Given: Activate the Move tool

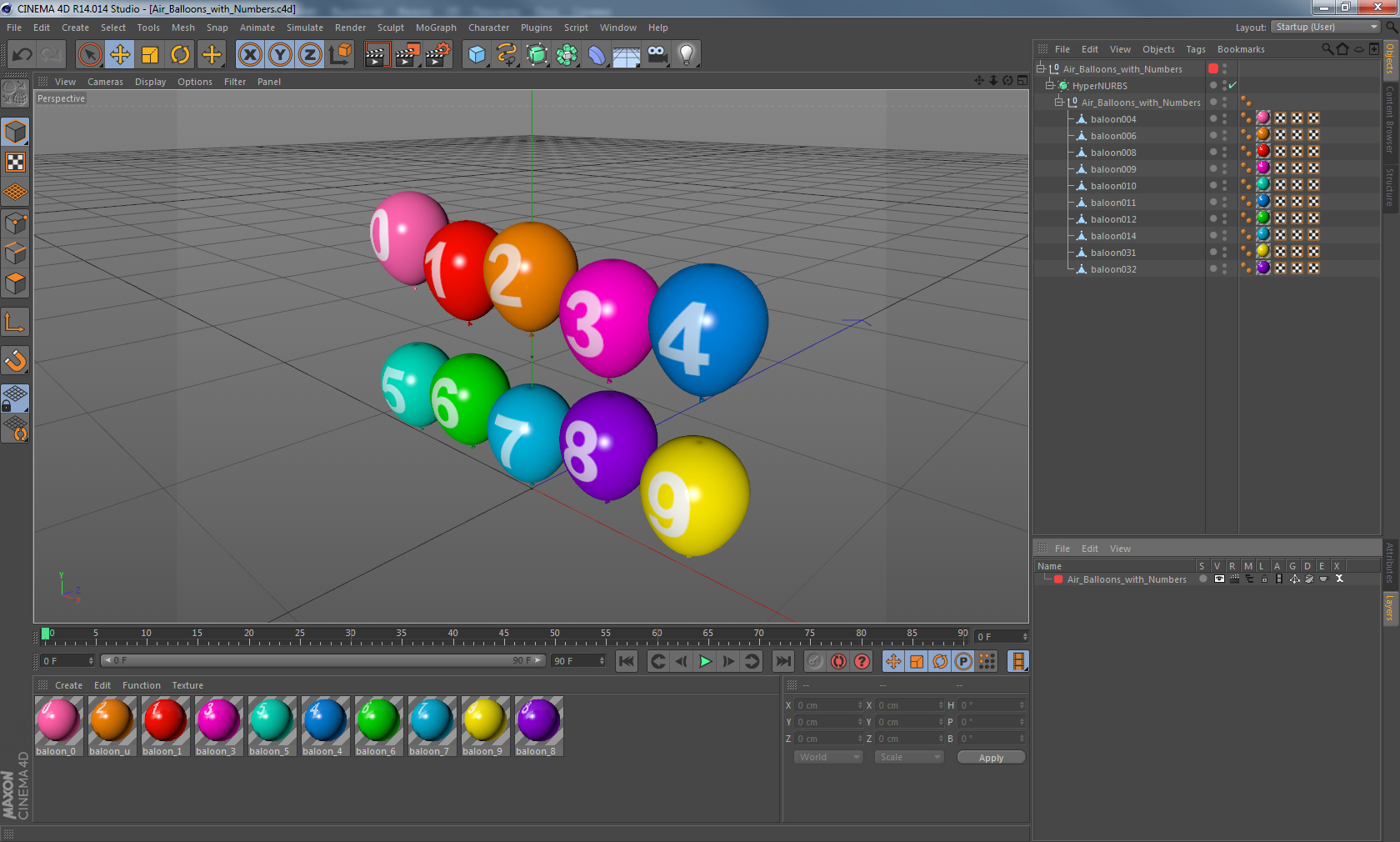Looking at the screenshot, I should [x=120, y=55].
